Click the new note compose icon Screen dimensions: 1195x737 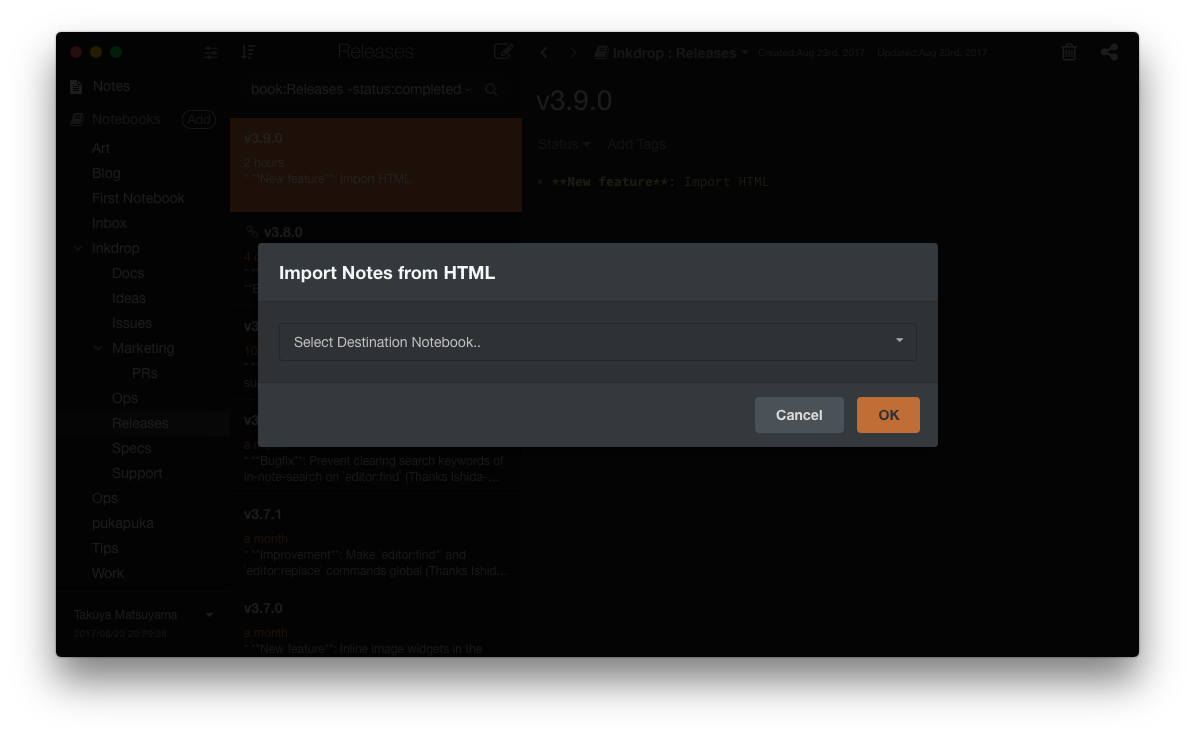[x=503, y=52]
